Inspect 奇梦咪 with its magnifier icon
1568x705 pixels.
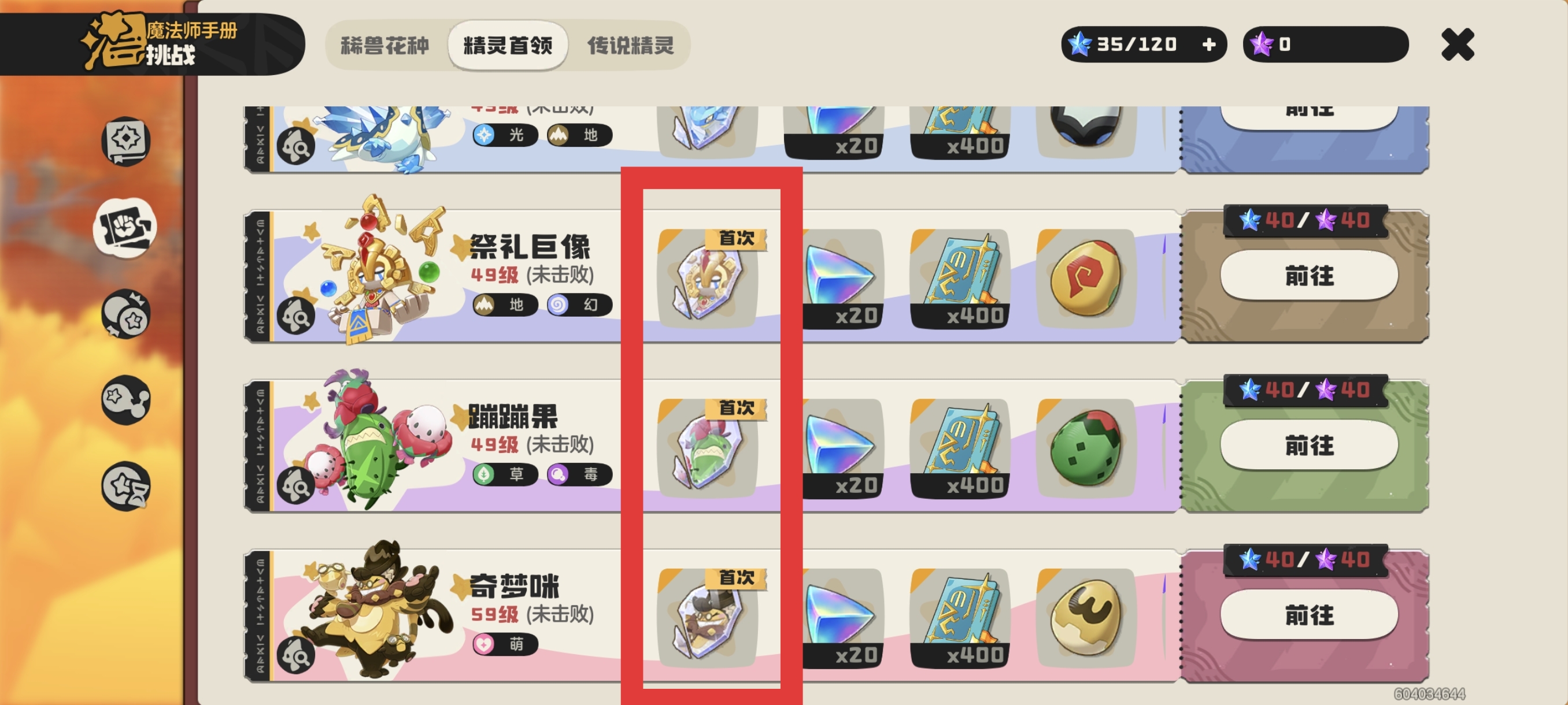point(297,655)
